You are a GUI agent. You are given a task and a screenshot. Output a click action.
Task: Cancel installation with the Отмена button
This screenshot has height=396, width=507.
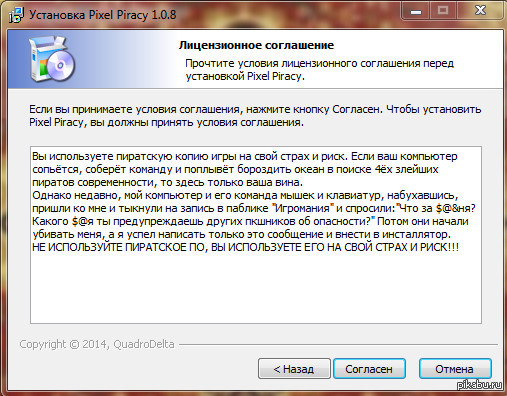click(x=455, y=369)
